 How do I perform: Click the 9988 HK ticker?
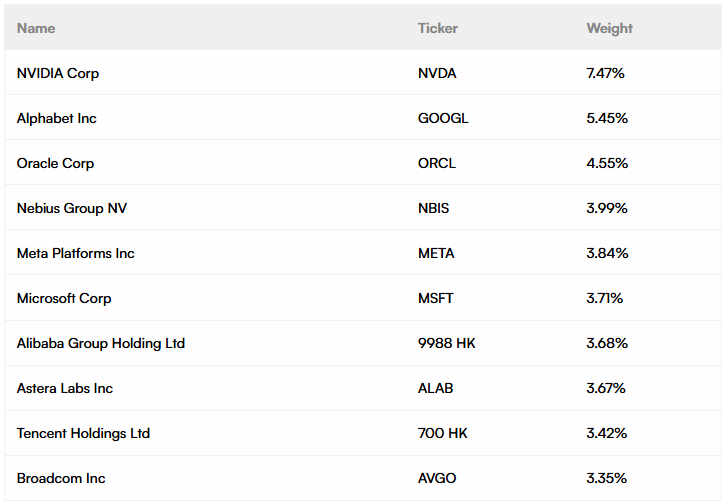click(447, 343)
